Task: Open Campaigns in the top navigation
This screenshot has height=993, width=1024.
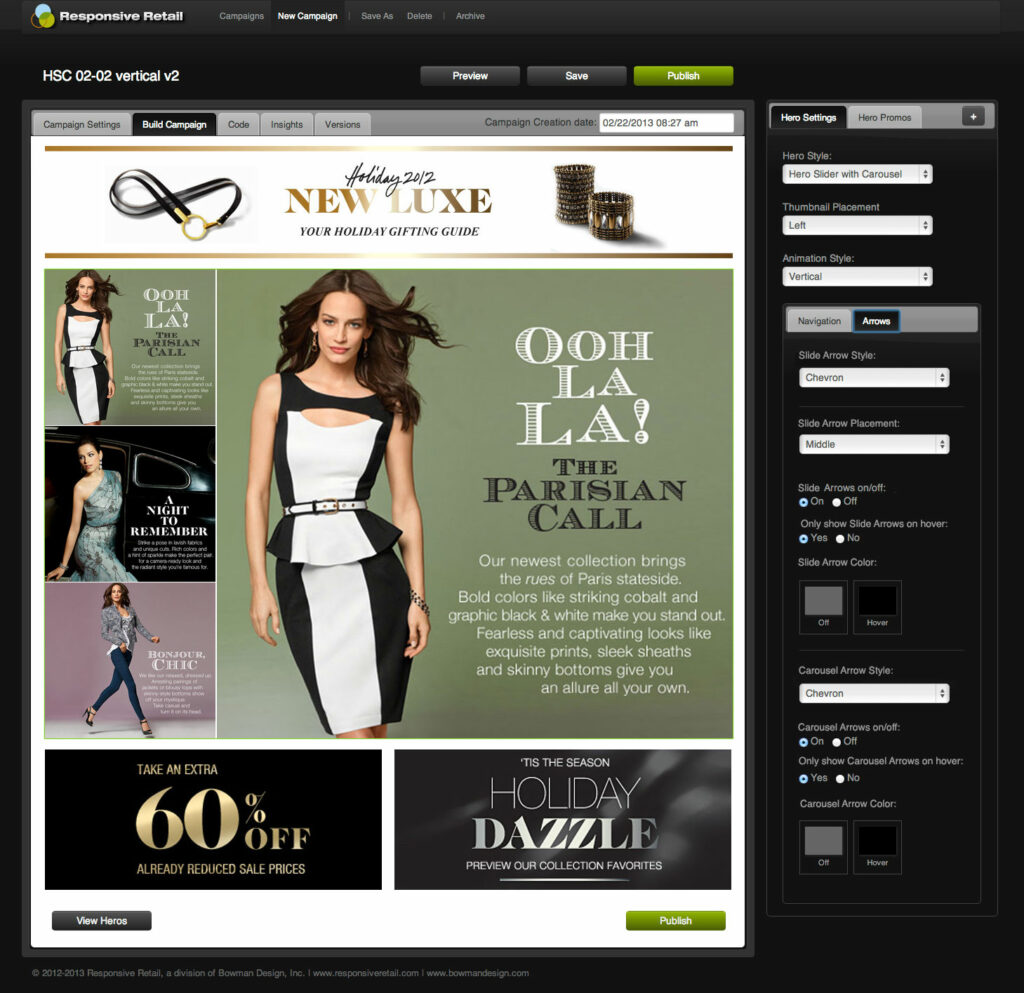Action: click(x=242, y=16)
